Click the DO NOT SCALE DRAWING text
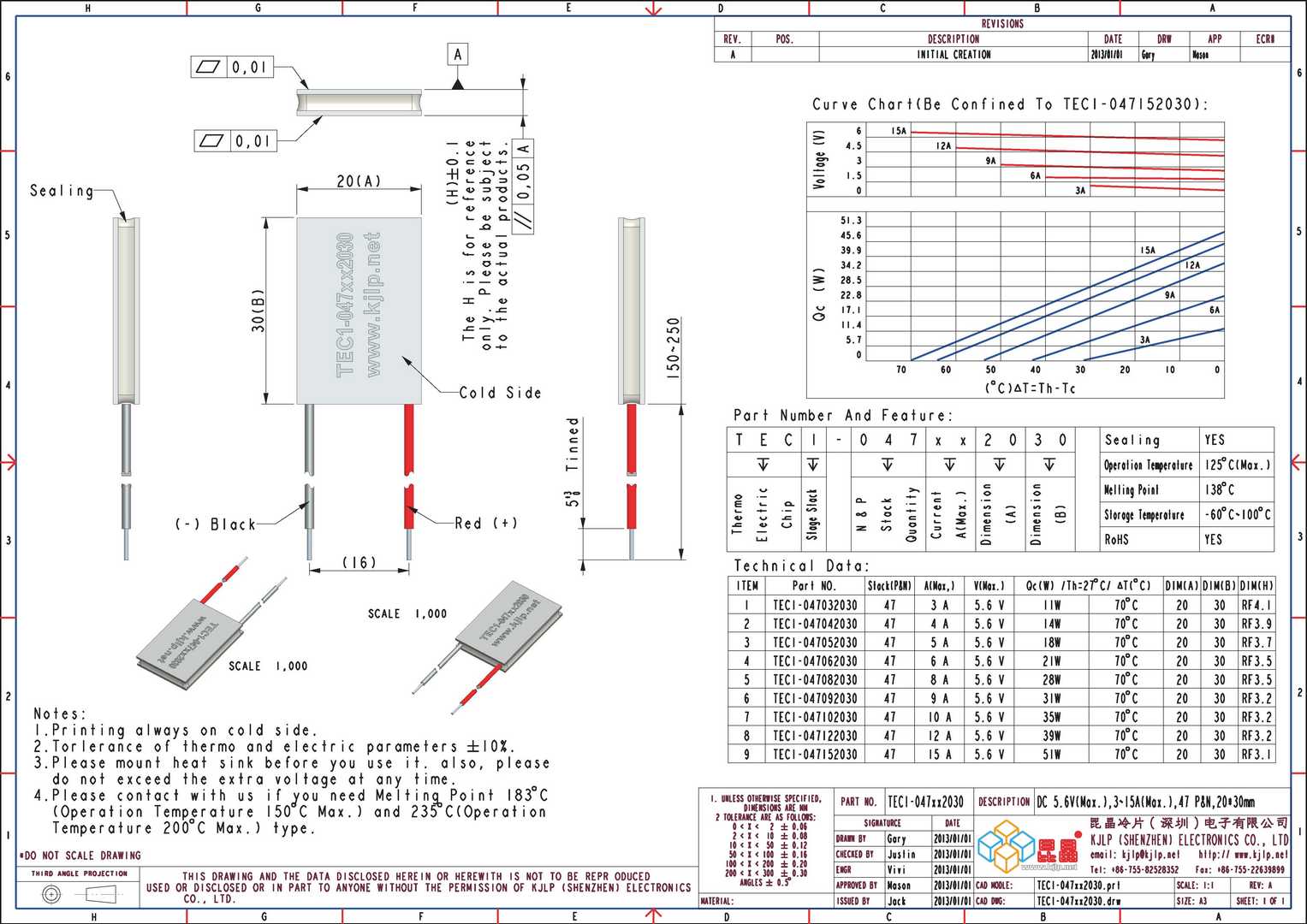Viewport: 1307px width, 924px height. [80, 856]
